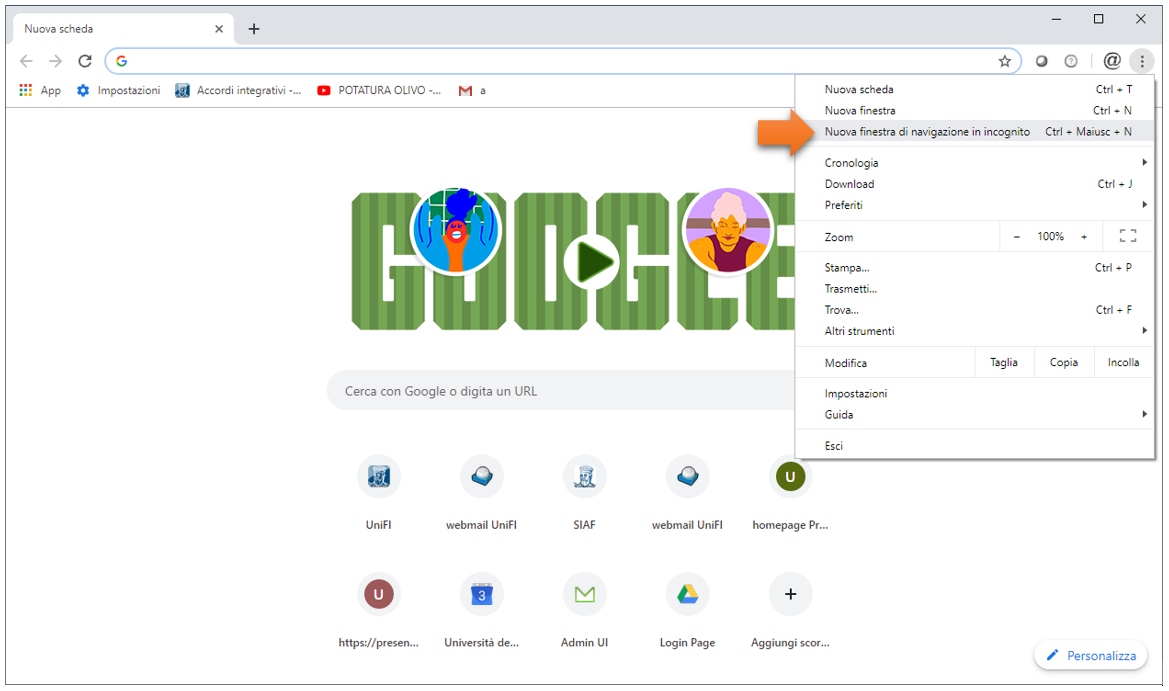Expand the Altri strumenti submenu

(x=975, y=331)
